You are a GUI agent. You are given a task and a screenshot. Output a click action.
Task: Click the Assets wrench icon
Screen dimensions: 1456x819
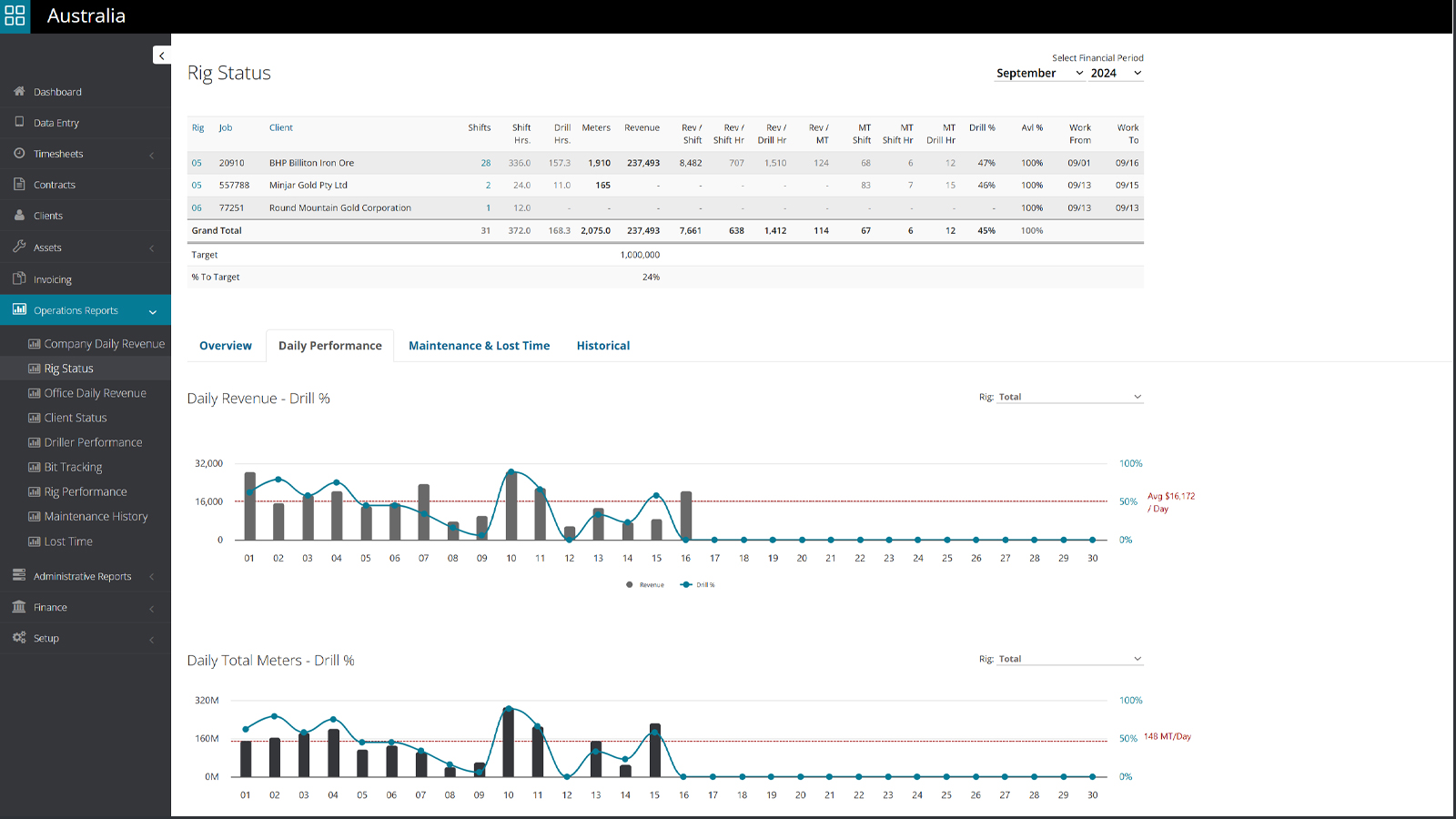point(19,247)
